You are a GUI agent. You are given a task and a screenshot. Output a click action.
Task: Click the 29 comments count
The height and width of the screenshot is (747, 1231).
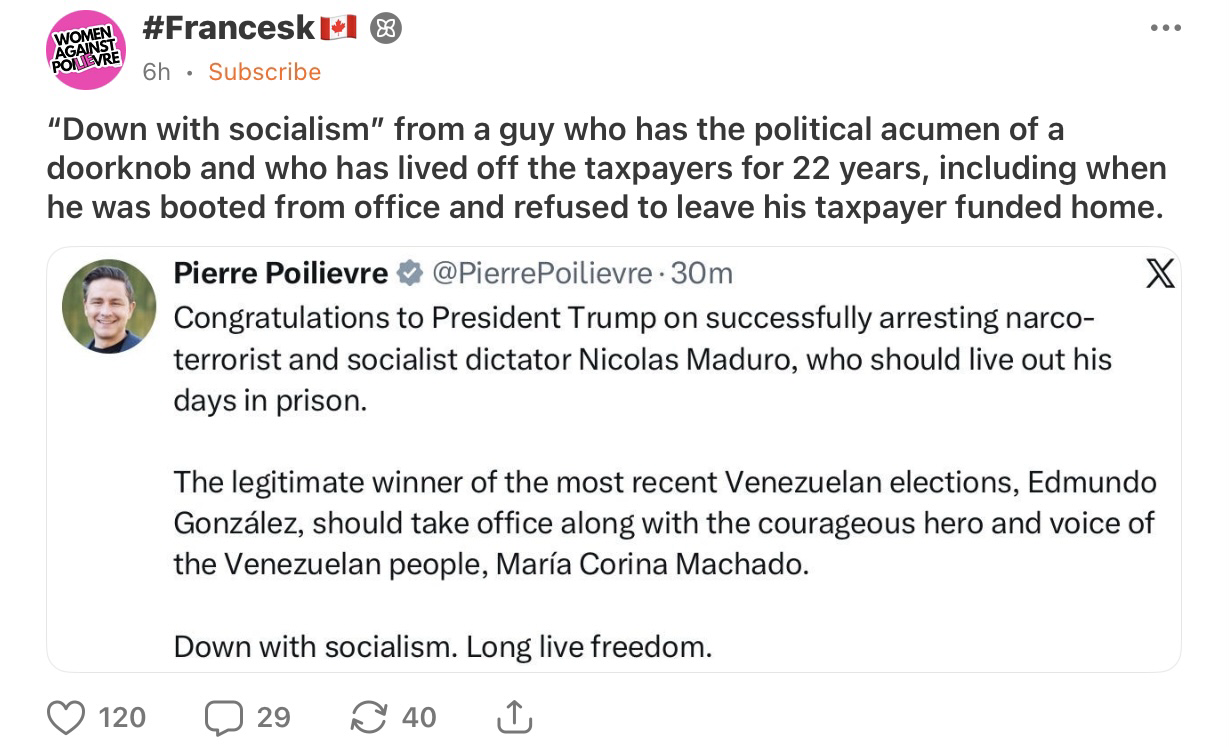coord(273,717)
